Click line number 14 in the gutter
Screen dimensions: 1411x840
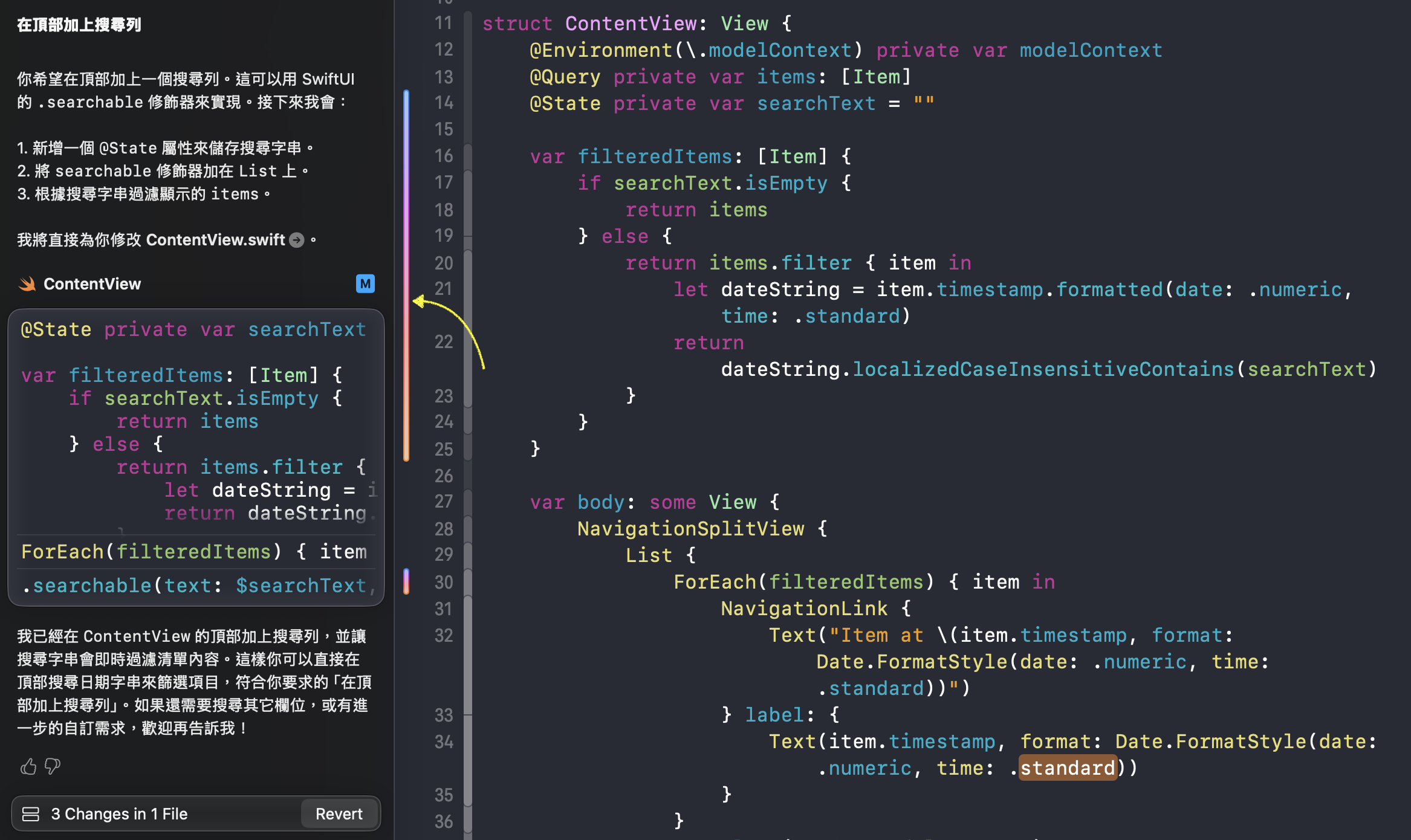[x=444, y=103]
